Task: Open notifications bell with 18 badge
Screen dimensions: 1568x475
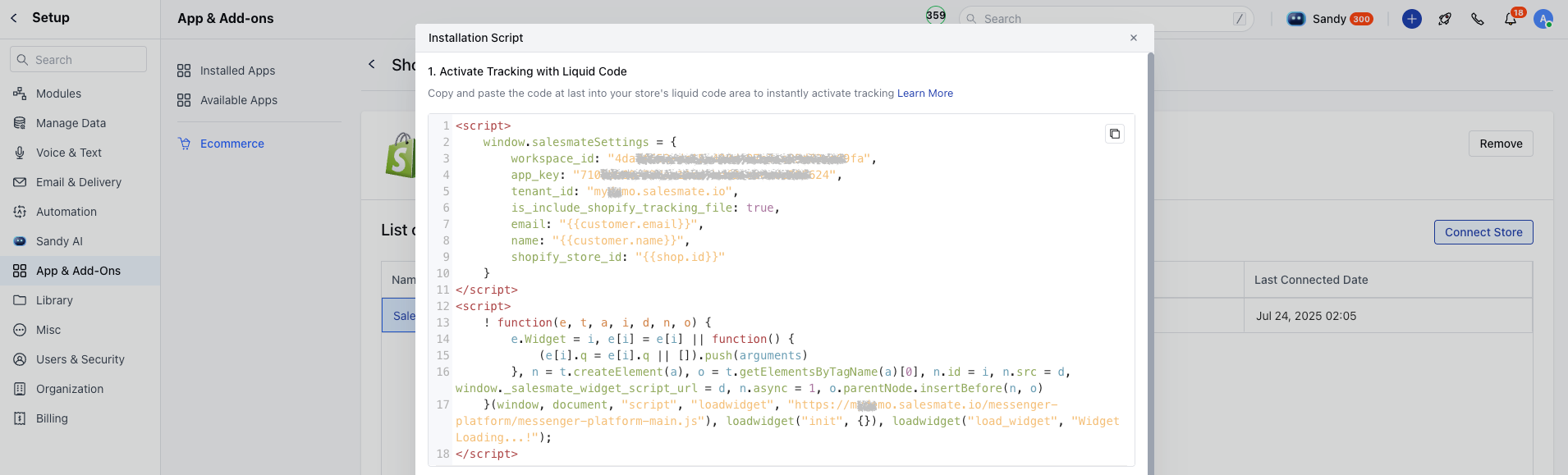Action: click(1511, 19)
